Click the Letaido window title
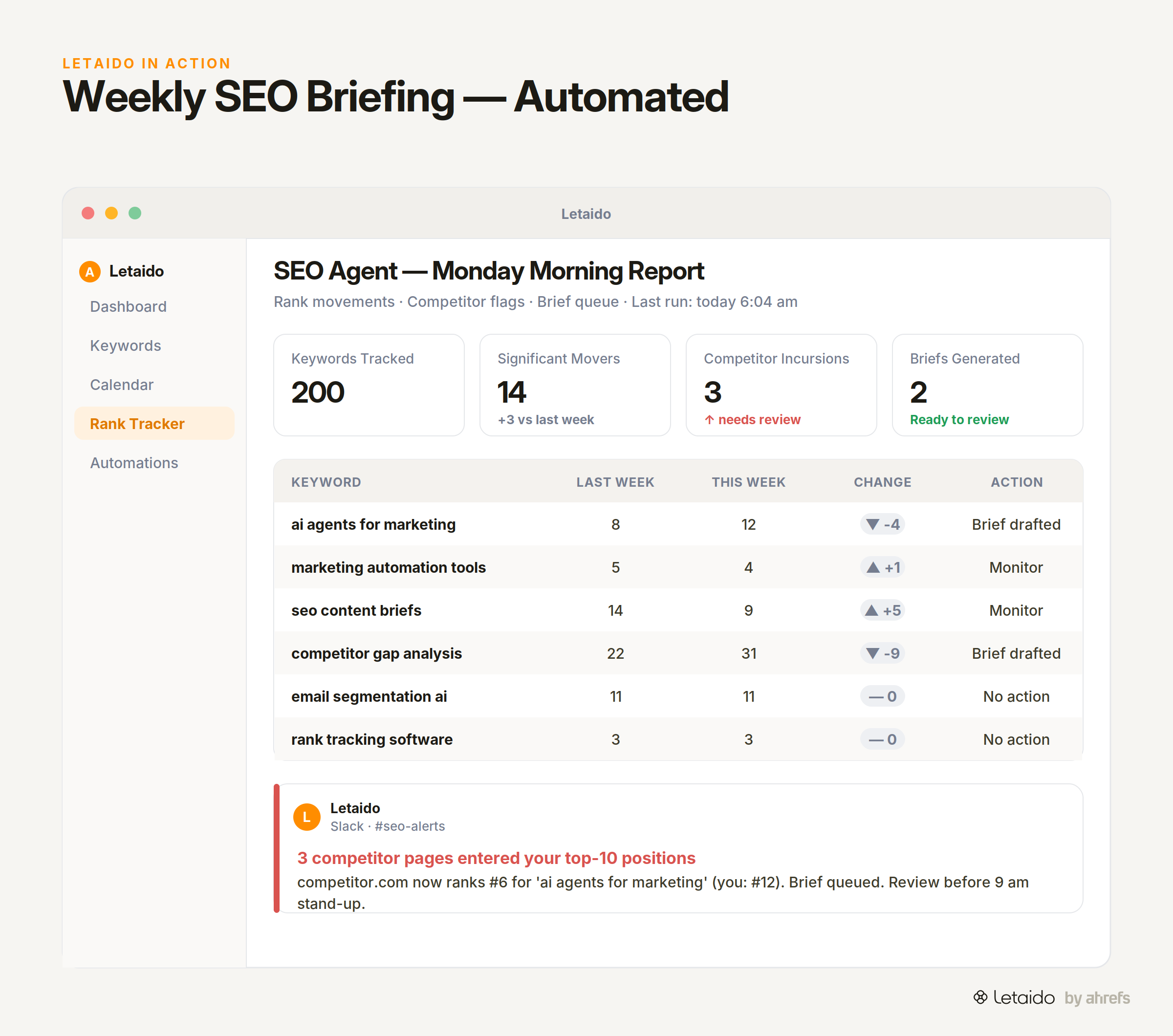This screenshot has height=1036, width=1173. 586,214
